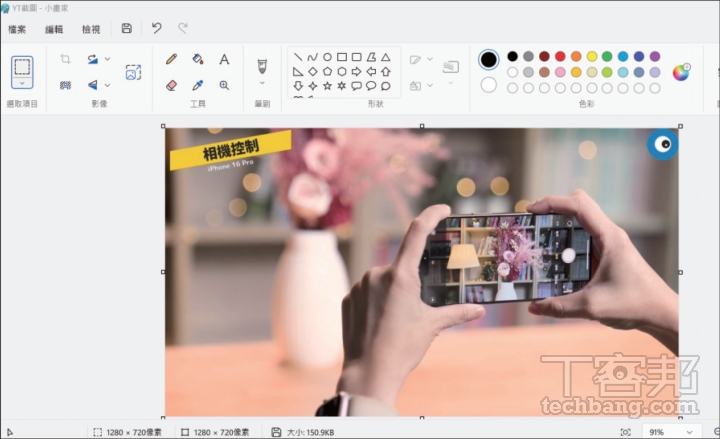Expand the Brushes dropdown arrow
Image resolution: width=720 pixels, height=439 pixels.
point(262,83)
